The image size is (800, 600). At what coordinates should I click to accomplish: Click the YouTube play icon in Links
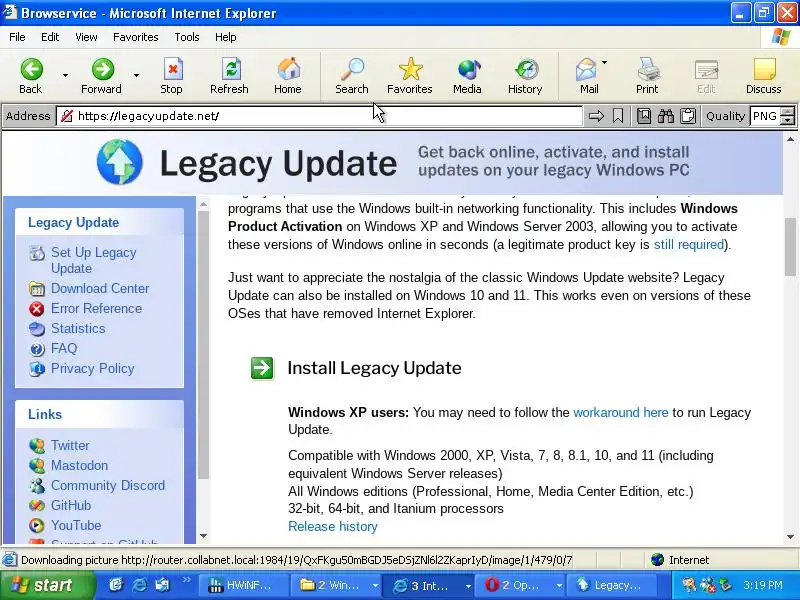point(37,525)
